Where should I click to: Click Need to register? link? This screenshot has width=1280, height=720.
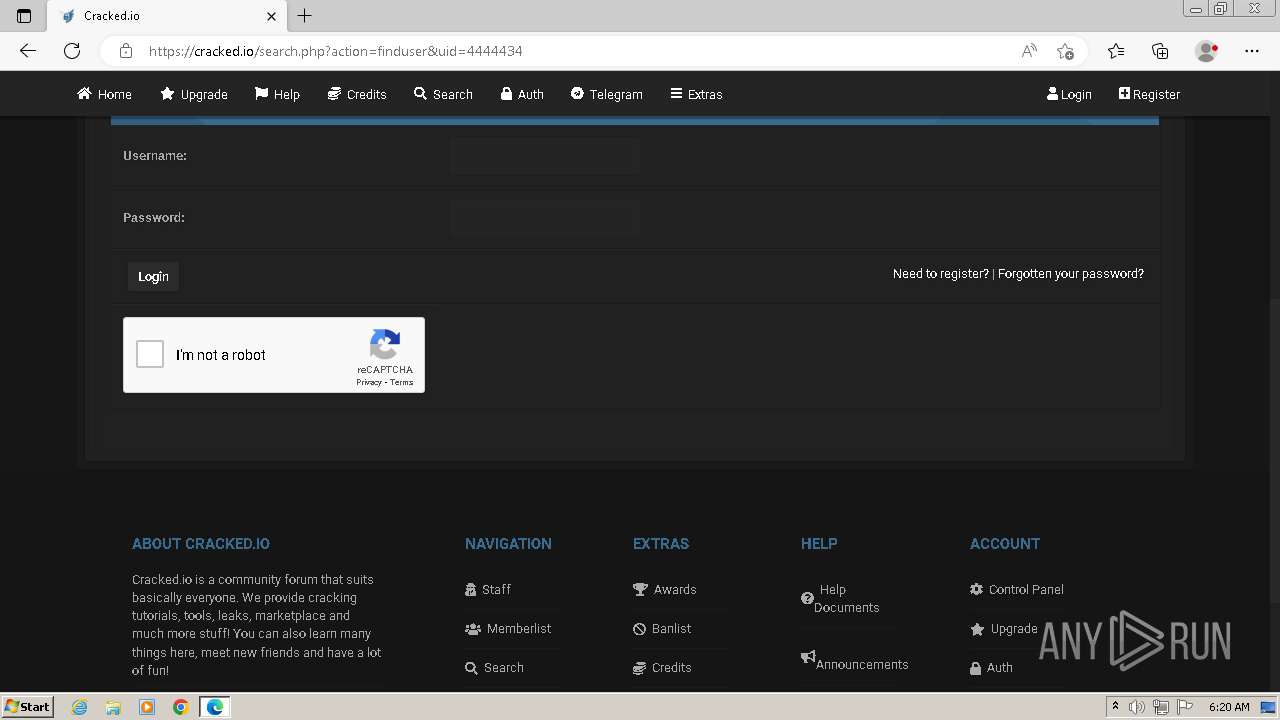[940, 273]
